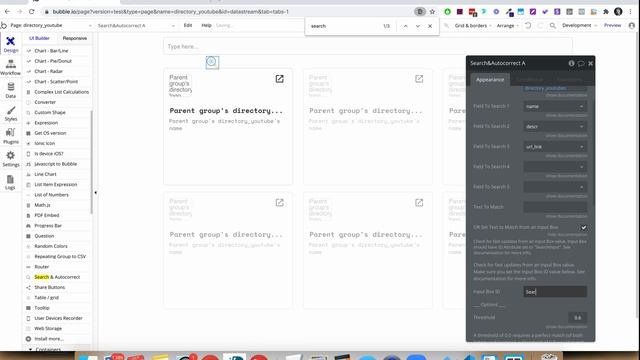Collapse the Containers section in palette

coord(30,349)
